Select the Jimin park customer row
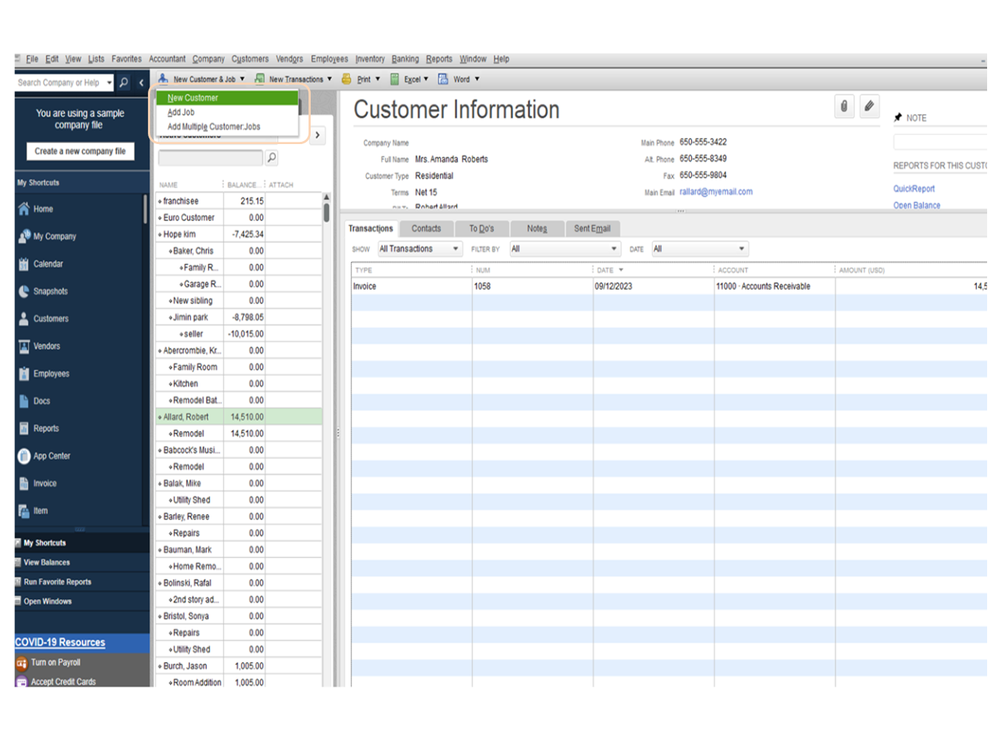 (x=239, y=317)
